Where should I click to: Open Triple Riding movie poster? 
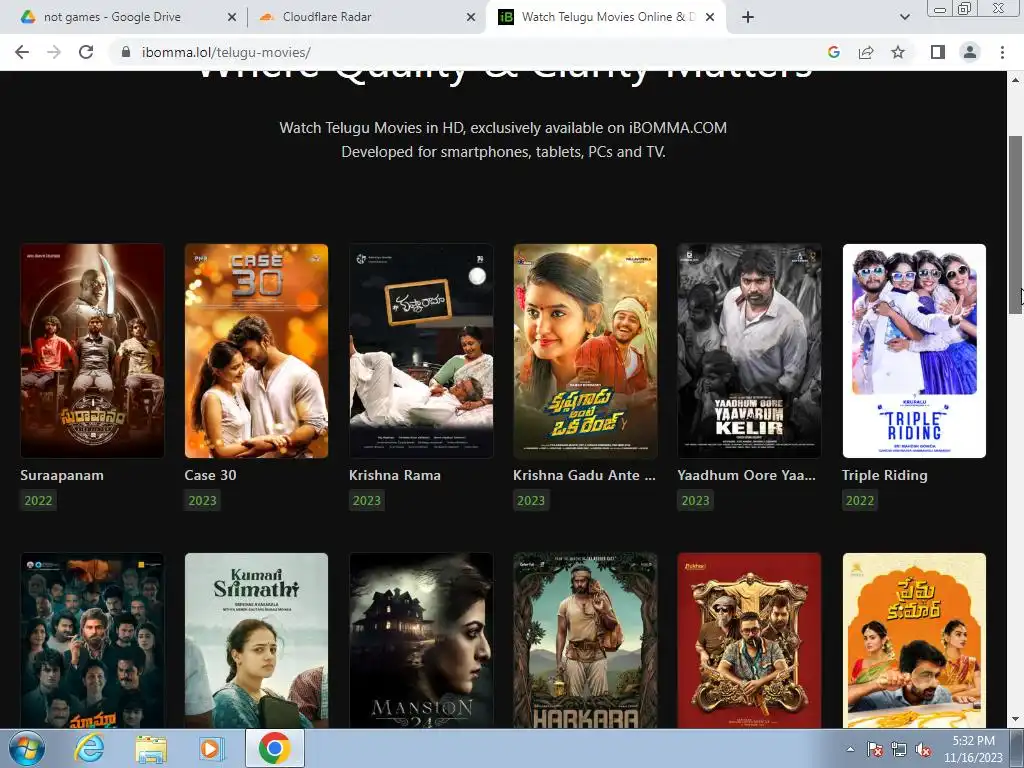pos(914,351)
